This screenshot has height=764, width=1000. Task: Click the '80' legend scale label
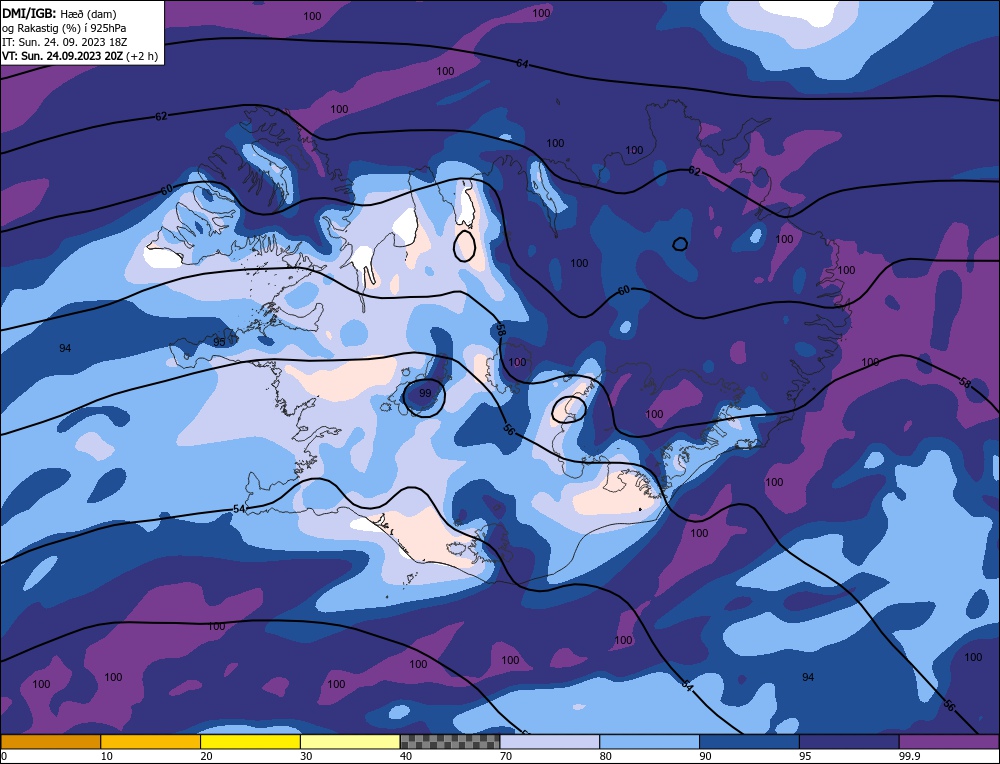(606, 756)
